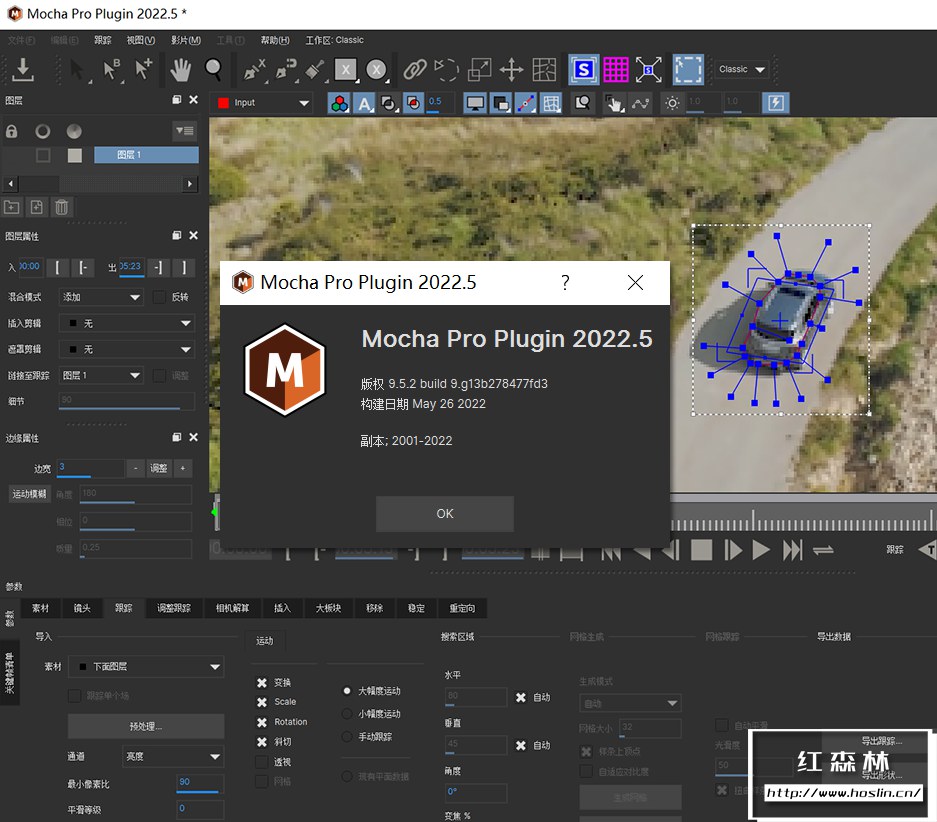Select the Pan hand tool
937x822 pixels.
pos(180,69)
